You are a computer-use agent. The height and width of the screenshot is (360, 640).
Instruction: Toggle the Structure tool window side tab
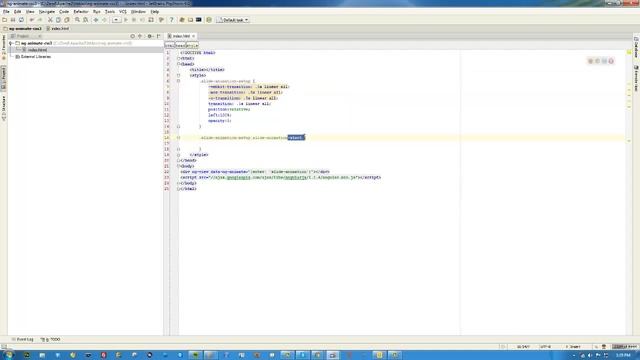tap(4, 108)
